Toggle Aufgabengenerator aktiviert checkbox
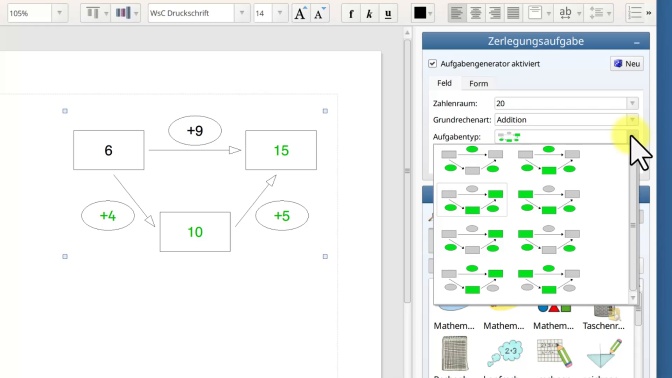 432,63
